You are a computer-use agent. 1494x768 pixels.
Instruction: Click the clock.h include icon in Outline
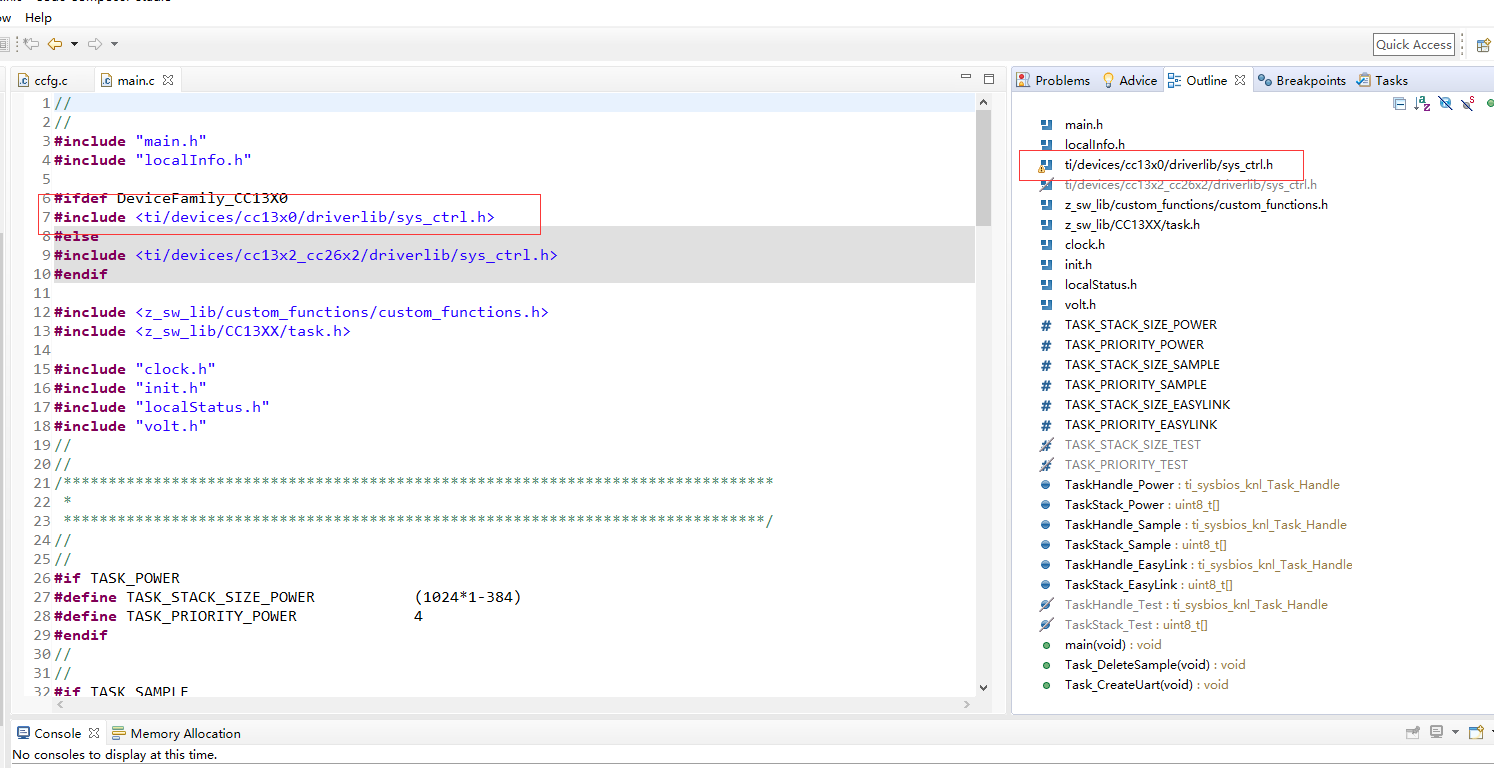click(x=1046, y=245)
